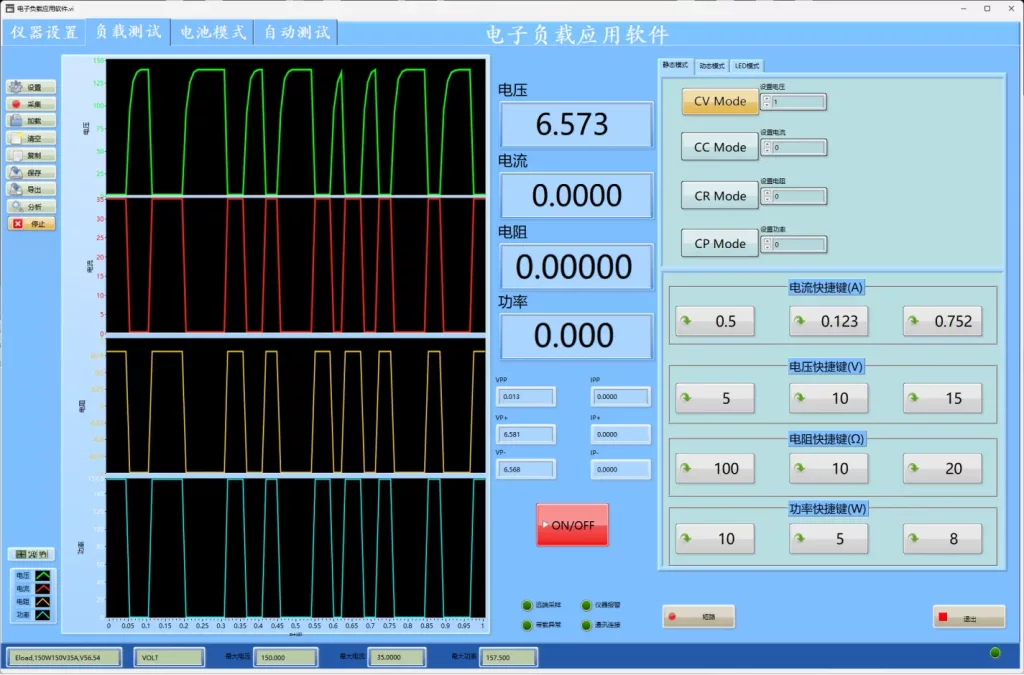Apply the 20 Ω resistance shortcut
This screenshot has height=675, width=1024.
pyautogui.click(x=942, y=468)
